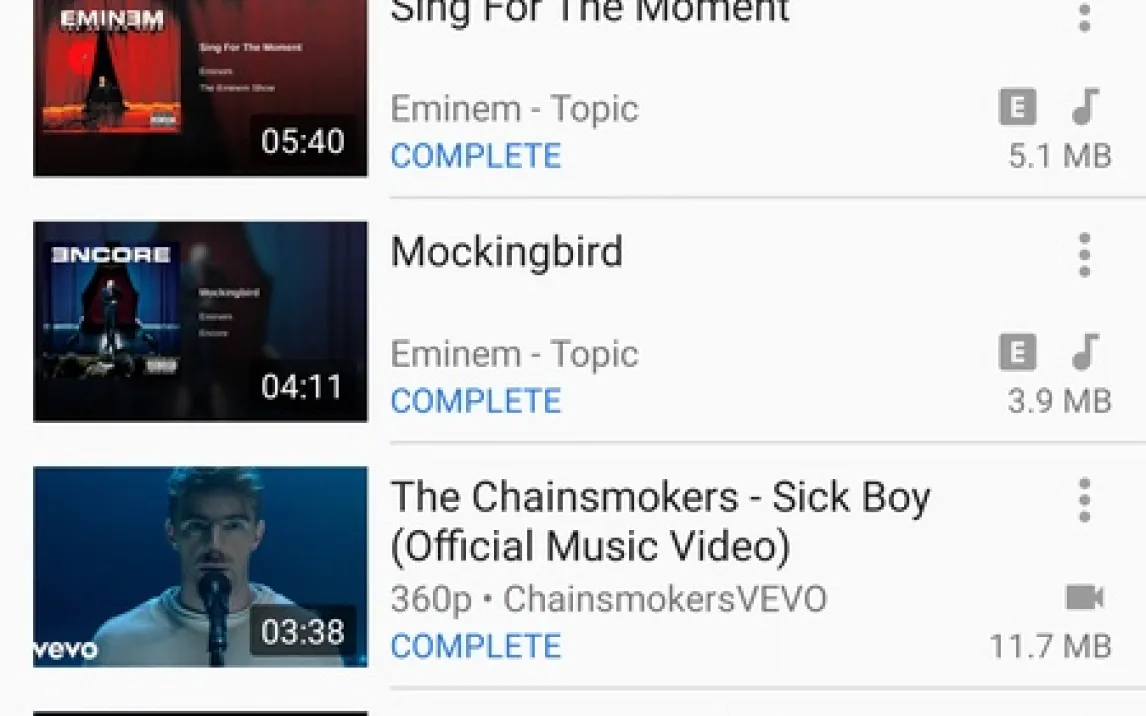
Task: Tap COMPLETE status under Mockingbird
Action: click(476, 401)
